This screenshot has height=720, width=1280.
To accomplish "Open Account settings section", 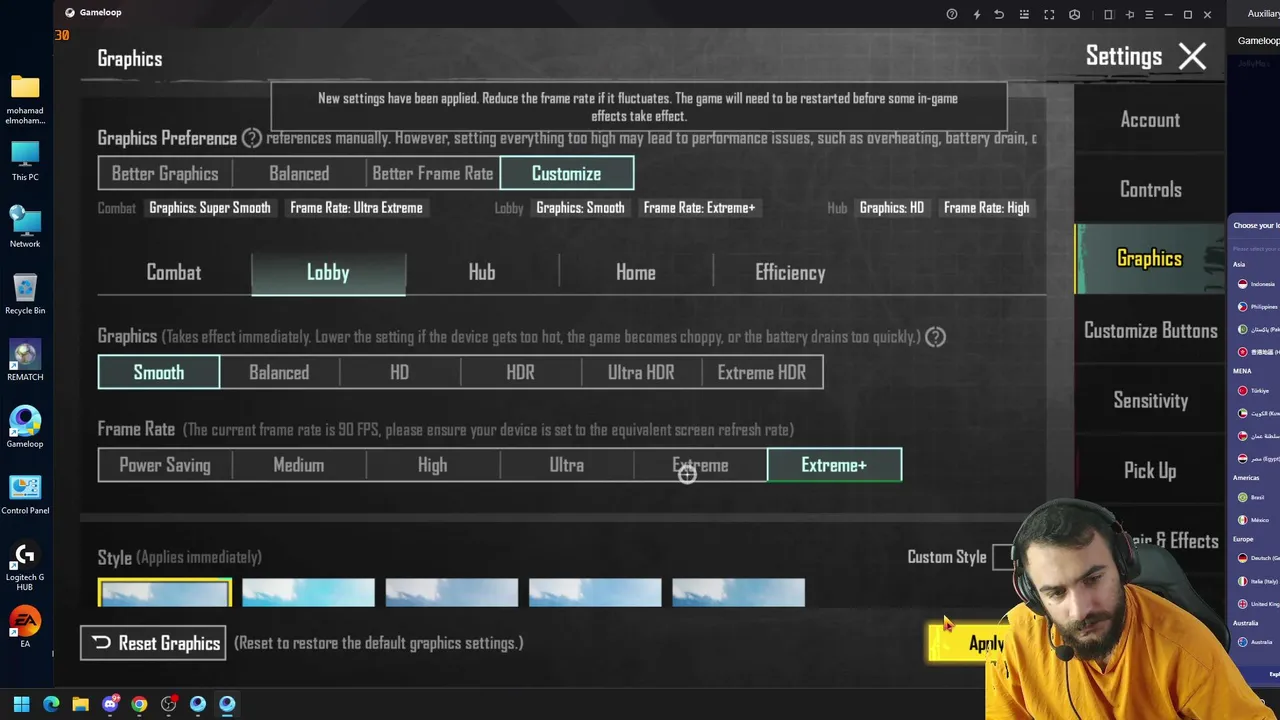I will [1150, 120].
